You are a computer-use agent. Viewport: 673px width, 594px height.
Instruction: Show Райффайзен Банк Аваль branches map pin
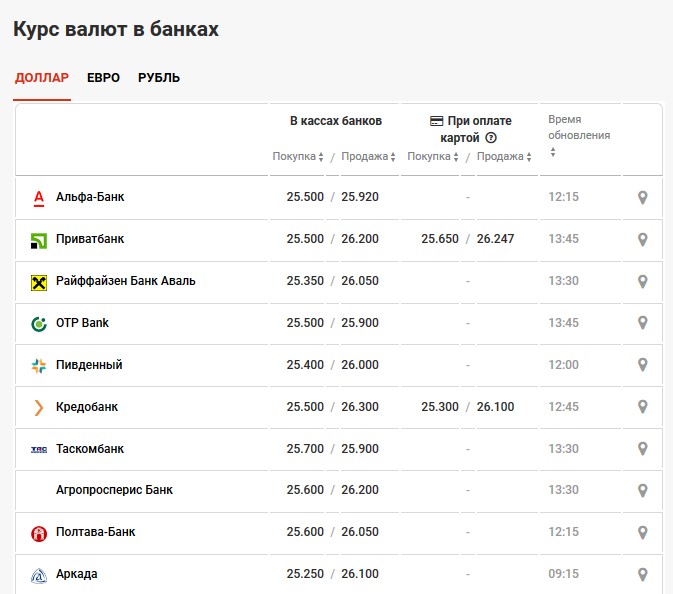point(642,282)
